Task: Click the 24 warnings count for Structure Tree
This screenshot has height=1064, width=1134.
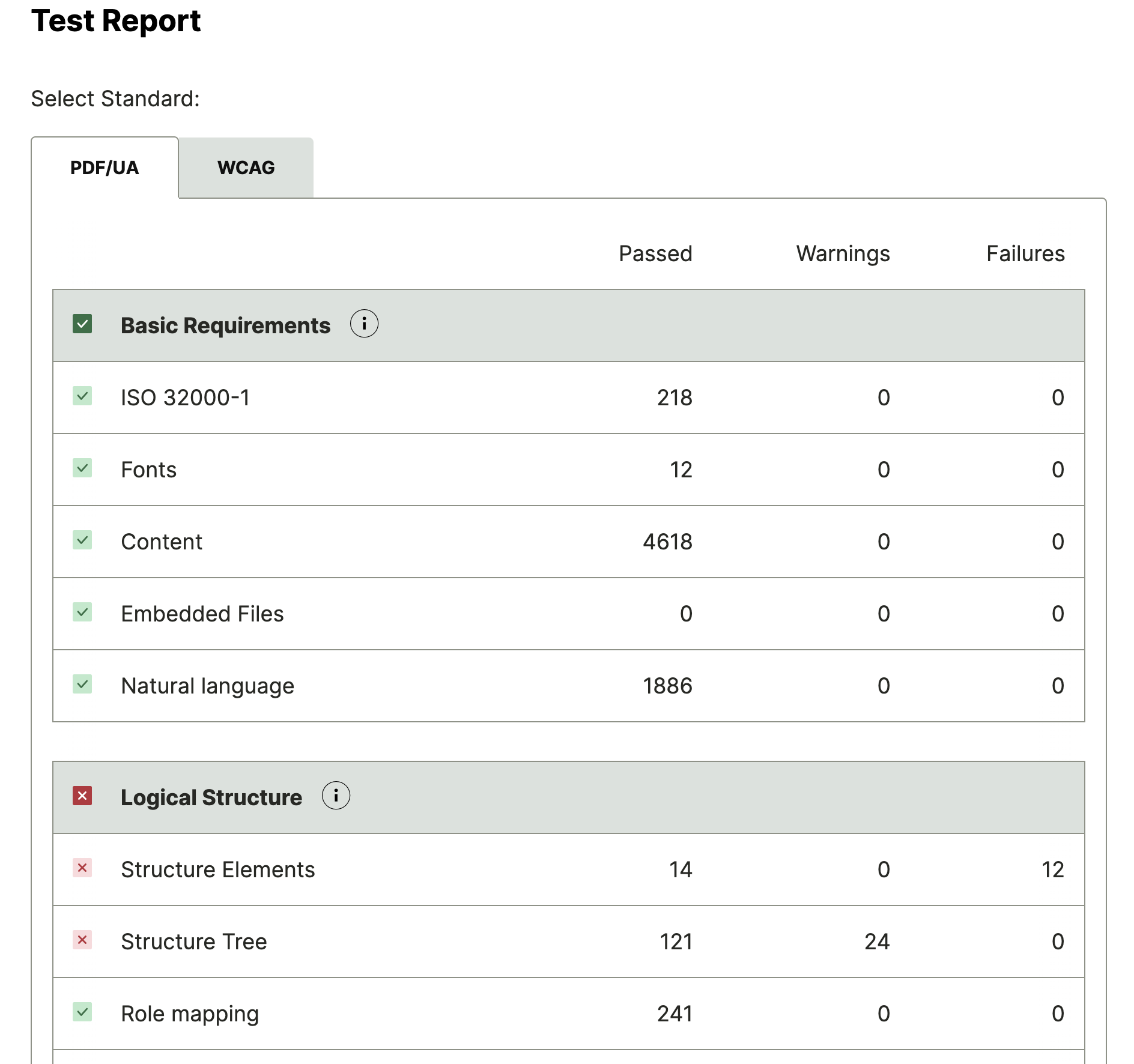Action: click(x=878, y=941)
